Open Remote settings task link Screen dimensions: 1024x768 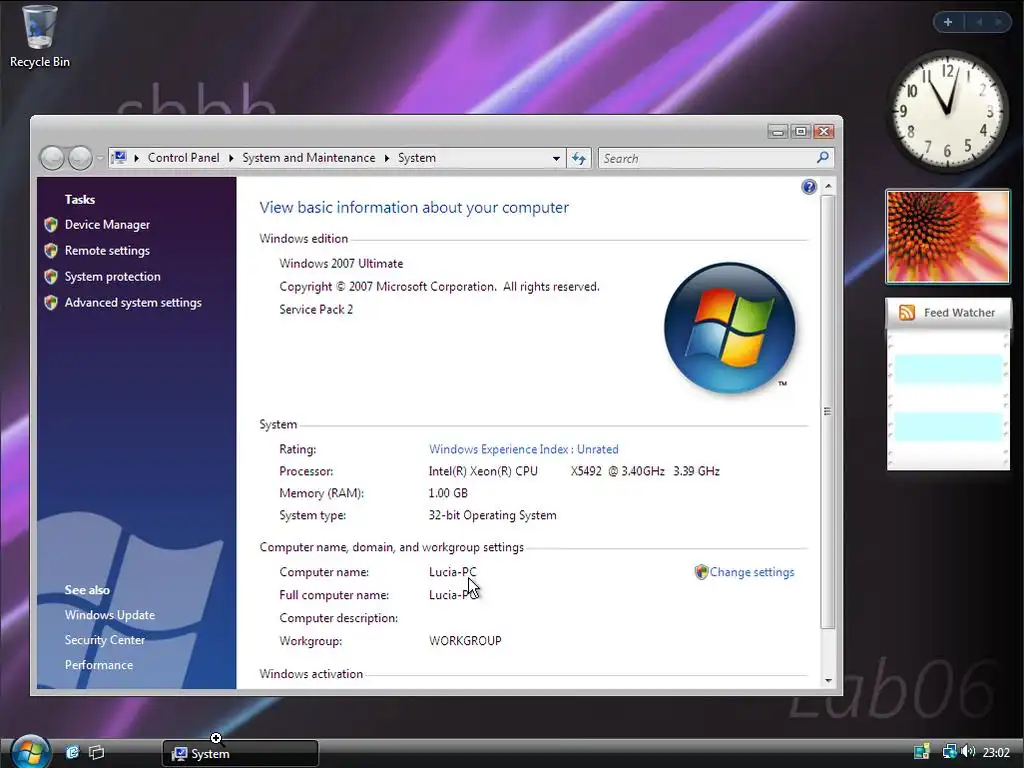[107, 251]
